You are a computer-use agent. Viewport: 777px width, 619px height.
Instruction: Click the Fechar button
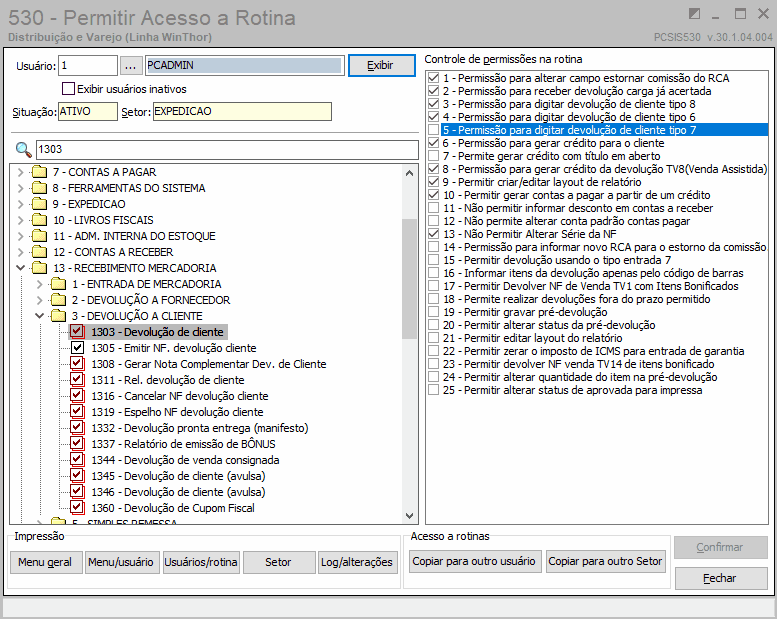pos(721,578)
